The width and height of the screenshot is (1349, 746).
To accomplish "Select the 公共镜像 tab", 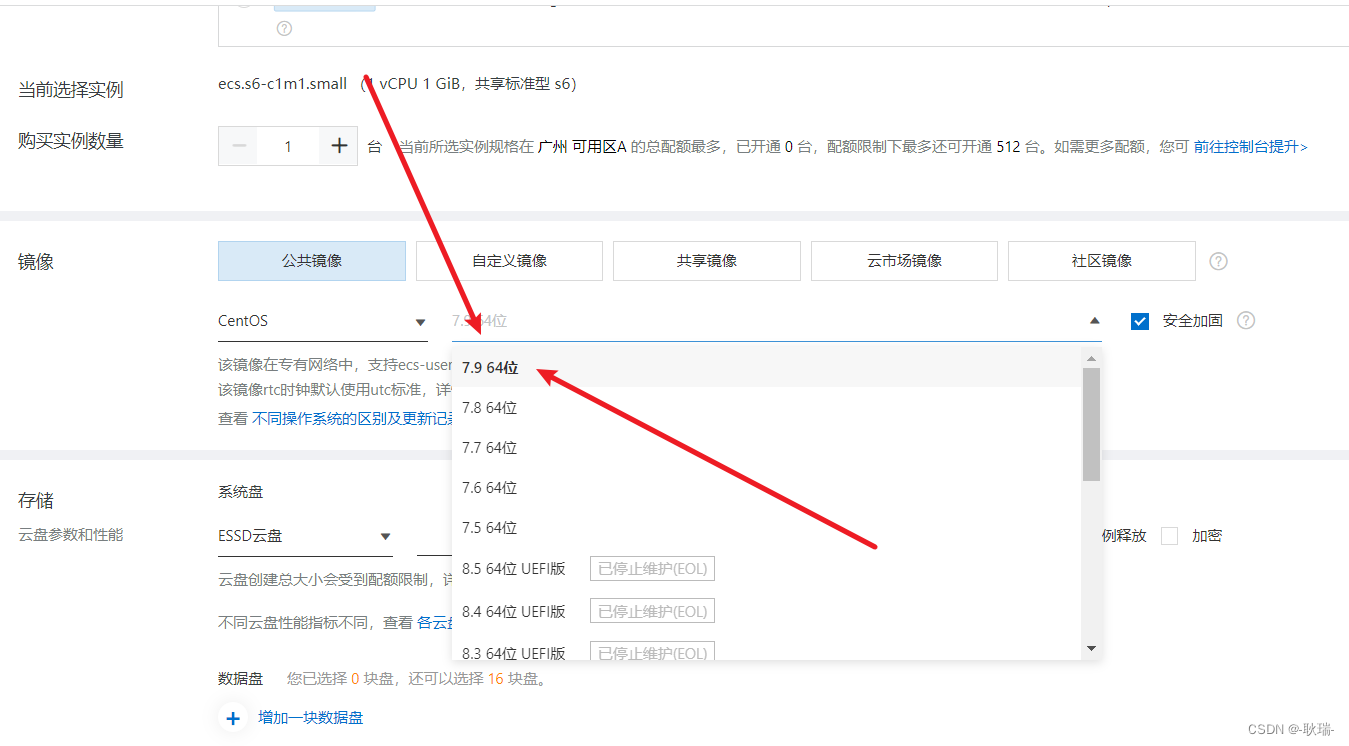I will (x=312, y=261).
